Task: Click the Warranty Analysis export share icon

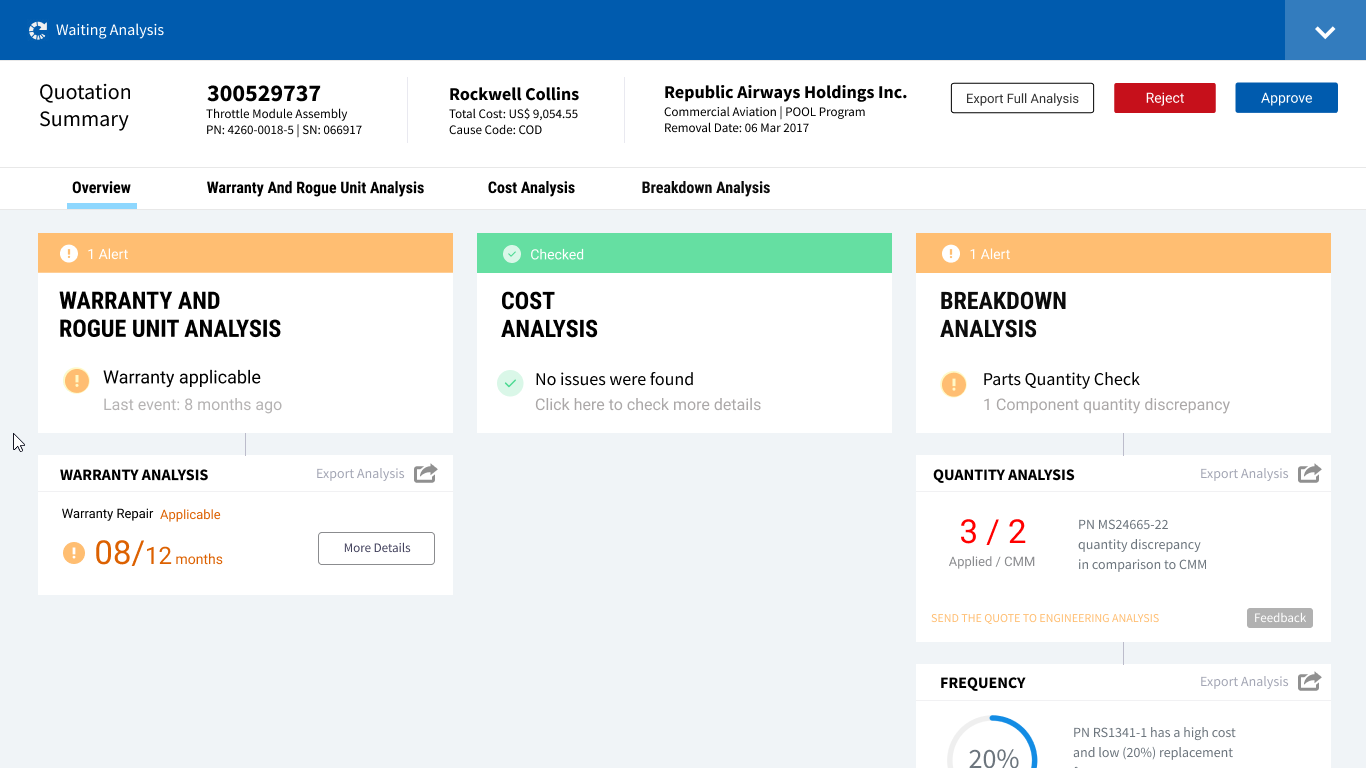Action: [x=426, y=473]
